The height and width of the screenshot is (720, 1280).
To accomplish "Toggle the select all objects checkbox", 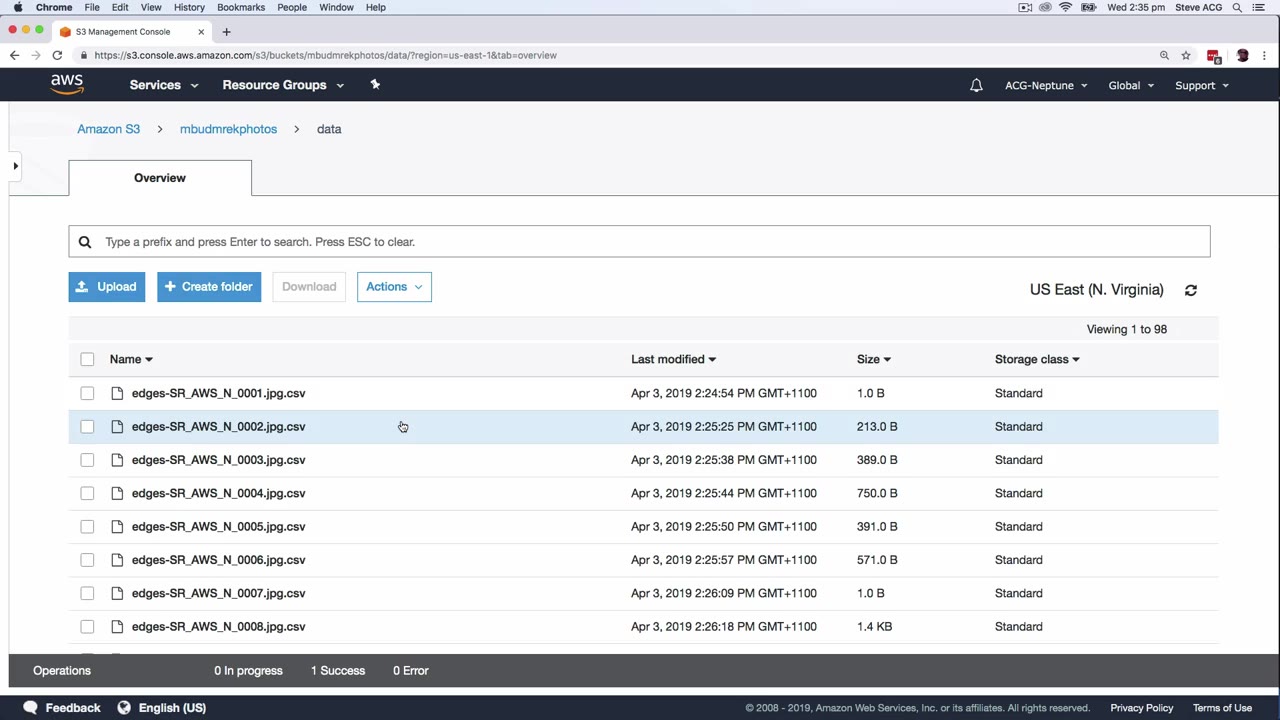I will point(87,359).
